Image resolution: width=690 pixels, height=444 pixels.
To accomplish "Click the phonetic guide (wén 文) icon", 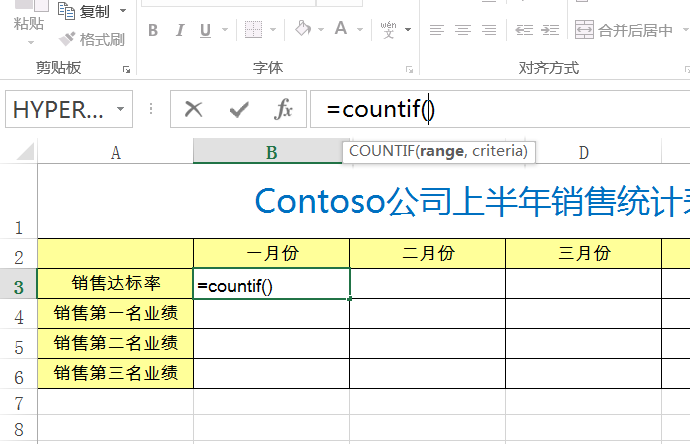I will coord(388,29).
